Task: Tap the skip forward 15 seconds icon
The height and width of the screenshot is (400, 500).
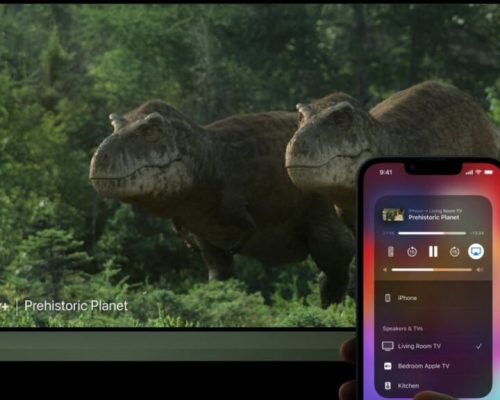Action: pyautogui.click(x=455, y=252)
